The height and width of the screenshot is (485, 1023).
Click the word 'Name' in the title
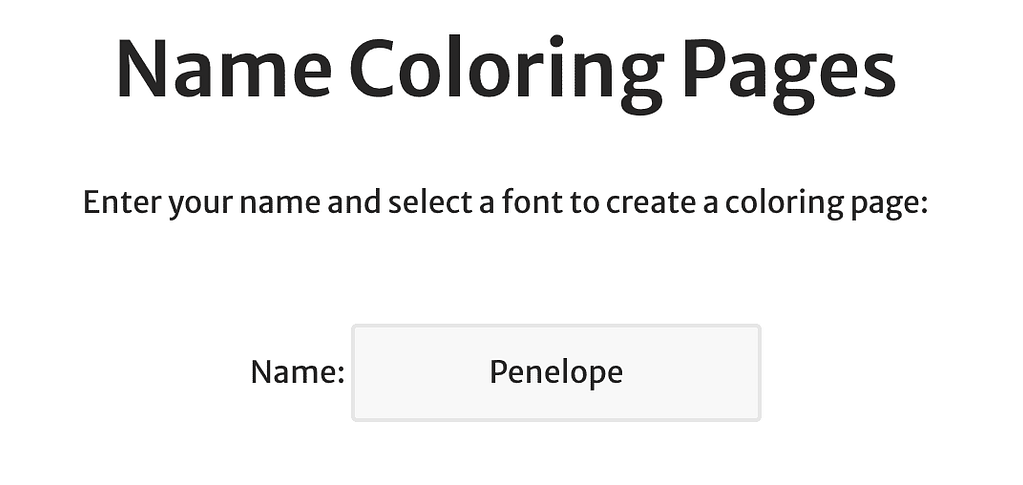[222, 70]
